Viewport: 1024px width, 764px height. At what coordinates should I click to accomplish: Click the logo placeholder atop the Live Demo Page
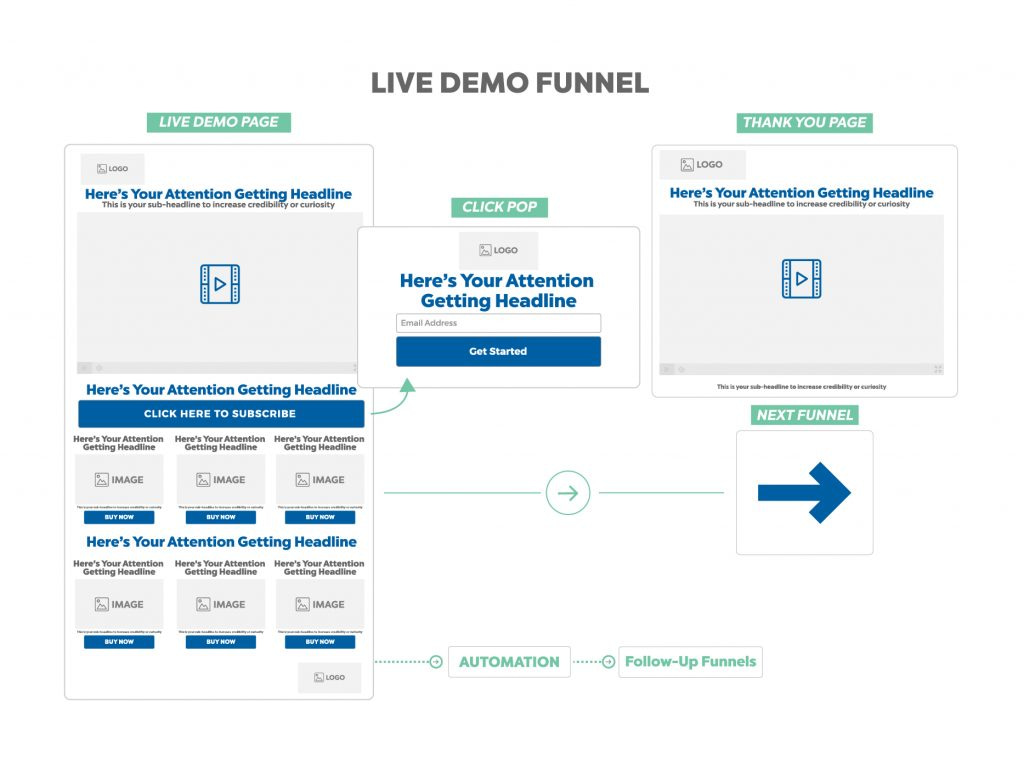tap(112, 168)
